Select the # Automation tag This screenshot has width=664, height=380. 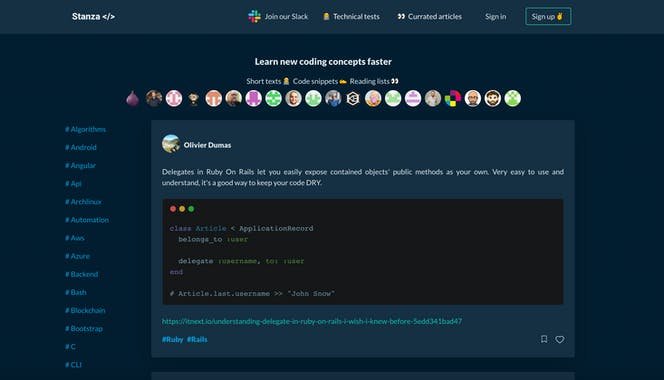click(87, 220)
